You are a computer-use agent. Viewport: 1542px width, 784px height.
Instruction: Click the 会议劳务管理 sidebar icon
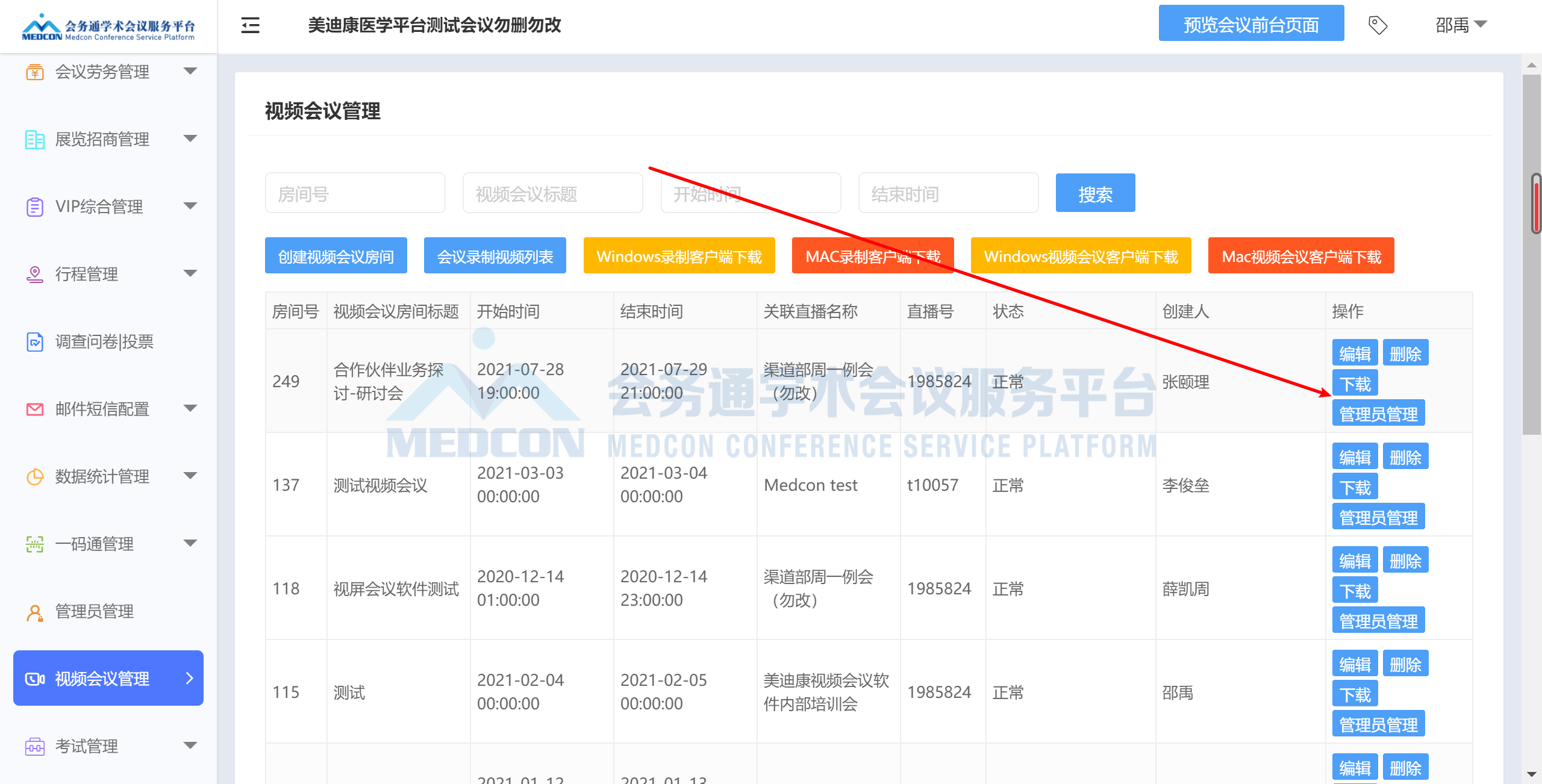point(35,72)
